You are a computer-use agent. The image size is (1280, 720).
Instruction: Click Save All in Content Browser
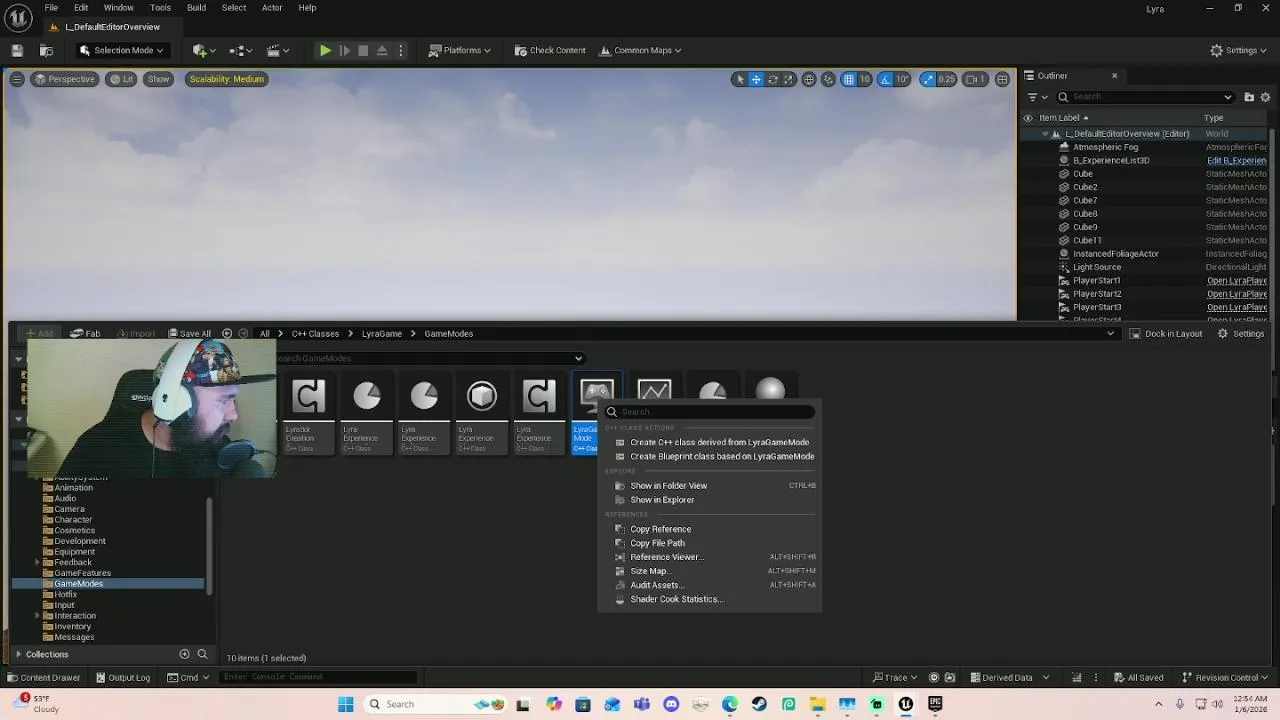[x=189, y=334]
